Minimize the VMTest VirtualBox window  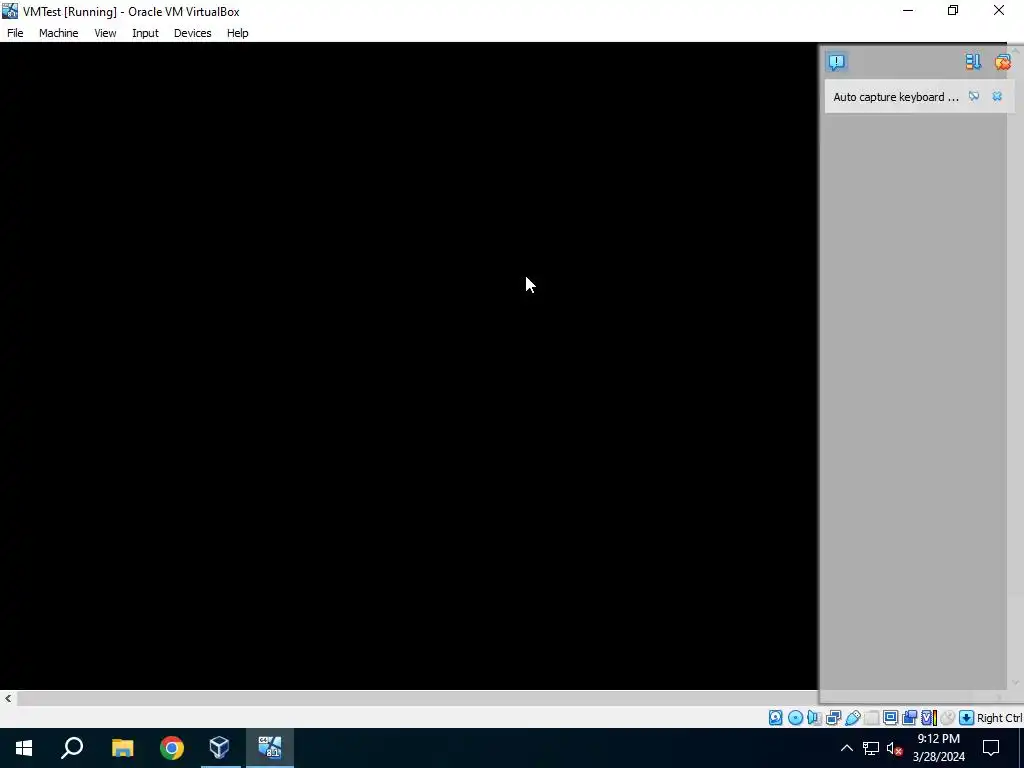(x=908, y=10)
